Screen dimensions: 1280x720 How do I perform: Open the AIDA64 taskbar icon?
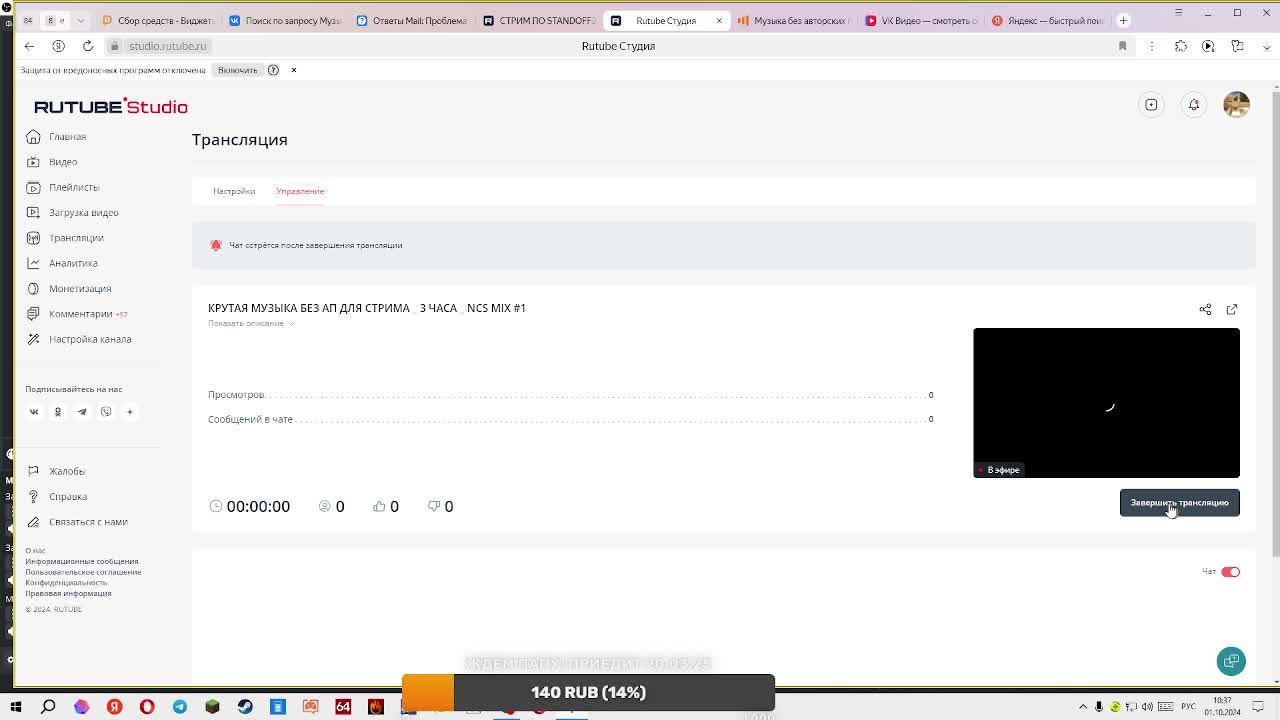[343, 707]
